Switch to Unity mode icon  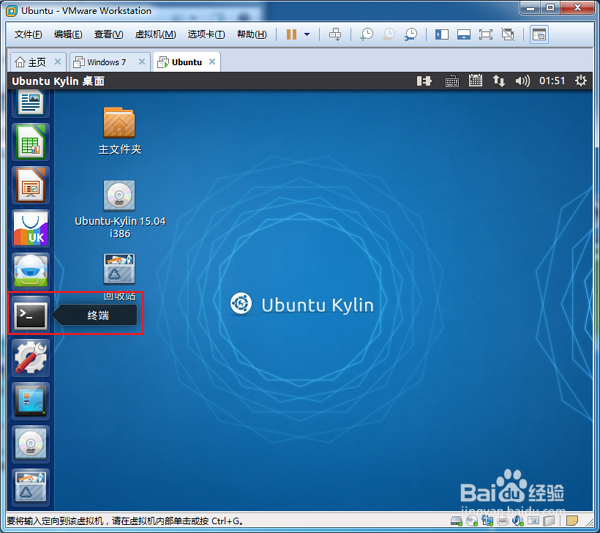click(508, 34)
